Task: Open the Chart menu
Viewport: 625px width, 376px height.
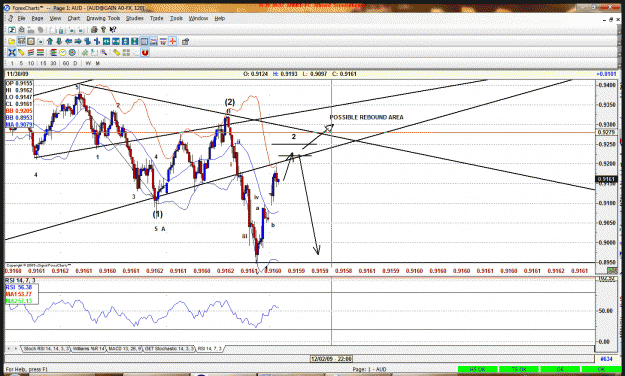Action: (74, 18)
